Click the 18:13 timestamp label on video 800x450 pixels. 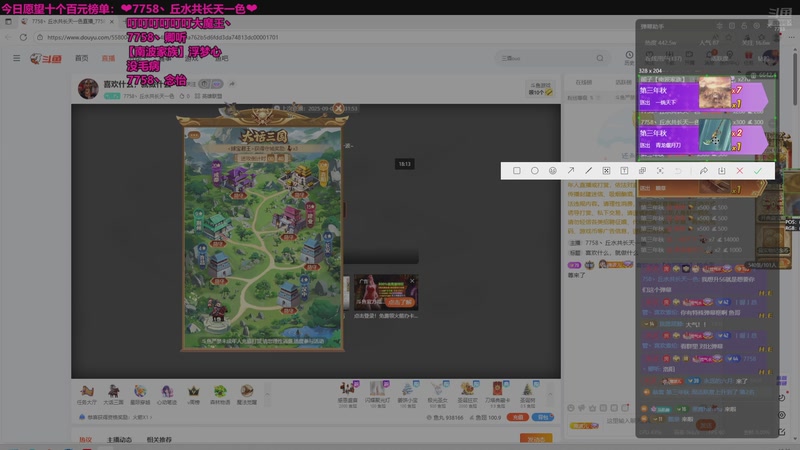point(405,164)
